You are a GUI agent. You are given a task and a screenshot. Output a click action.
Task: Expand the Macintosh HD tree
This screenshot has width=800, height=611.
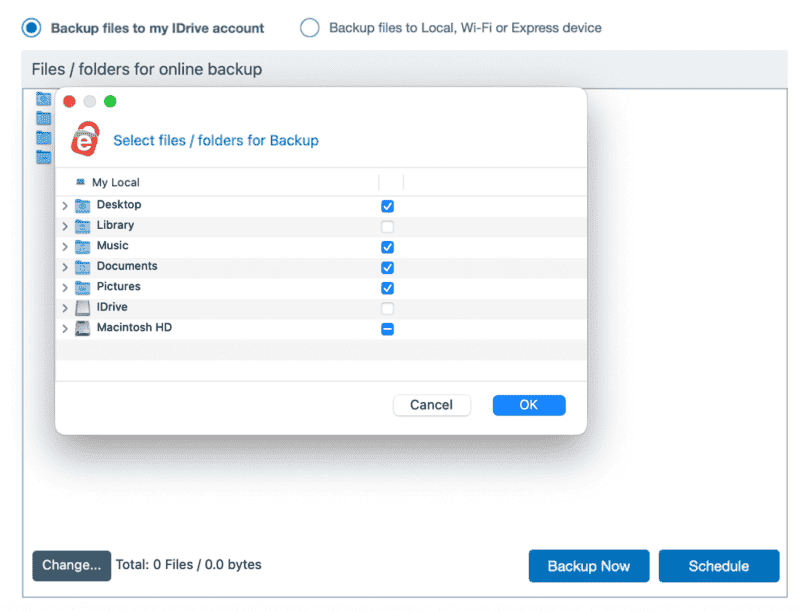pos(65,328)
